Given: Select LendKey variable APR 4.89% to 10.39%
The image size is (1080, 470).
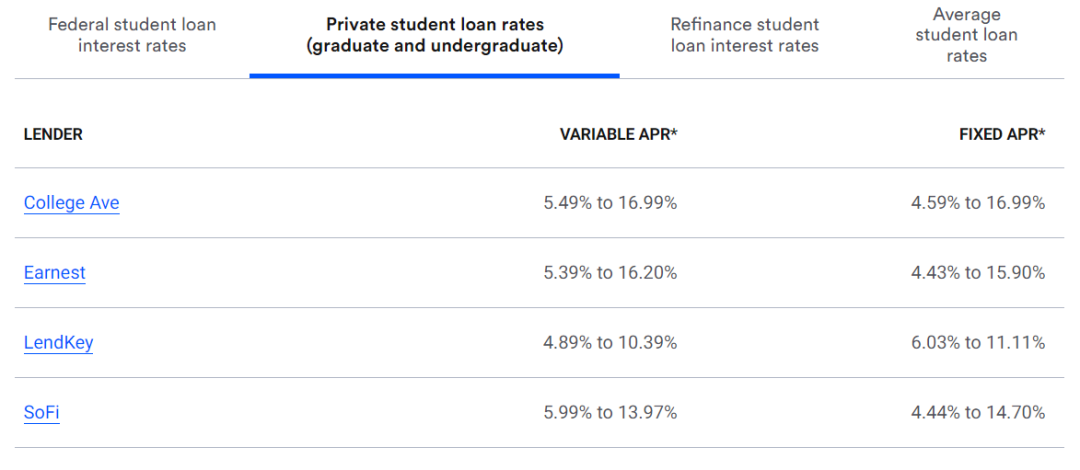Looking at the screenshot, I should pos(610,343).
